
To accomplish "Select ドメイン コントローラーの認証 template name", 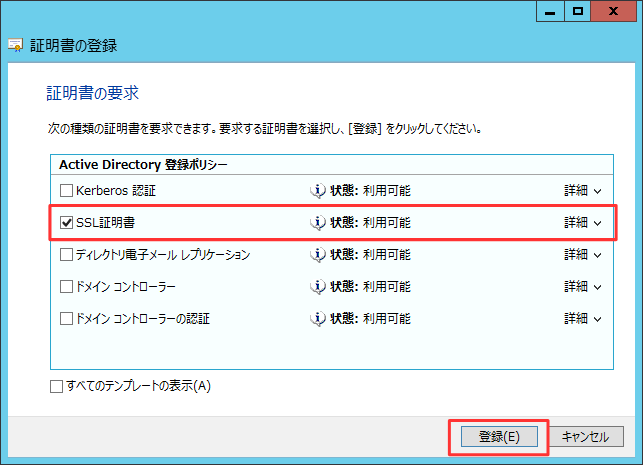I will point(143,319).
